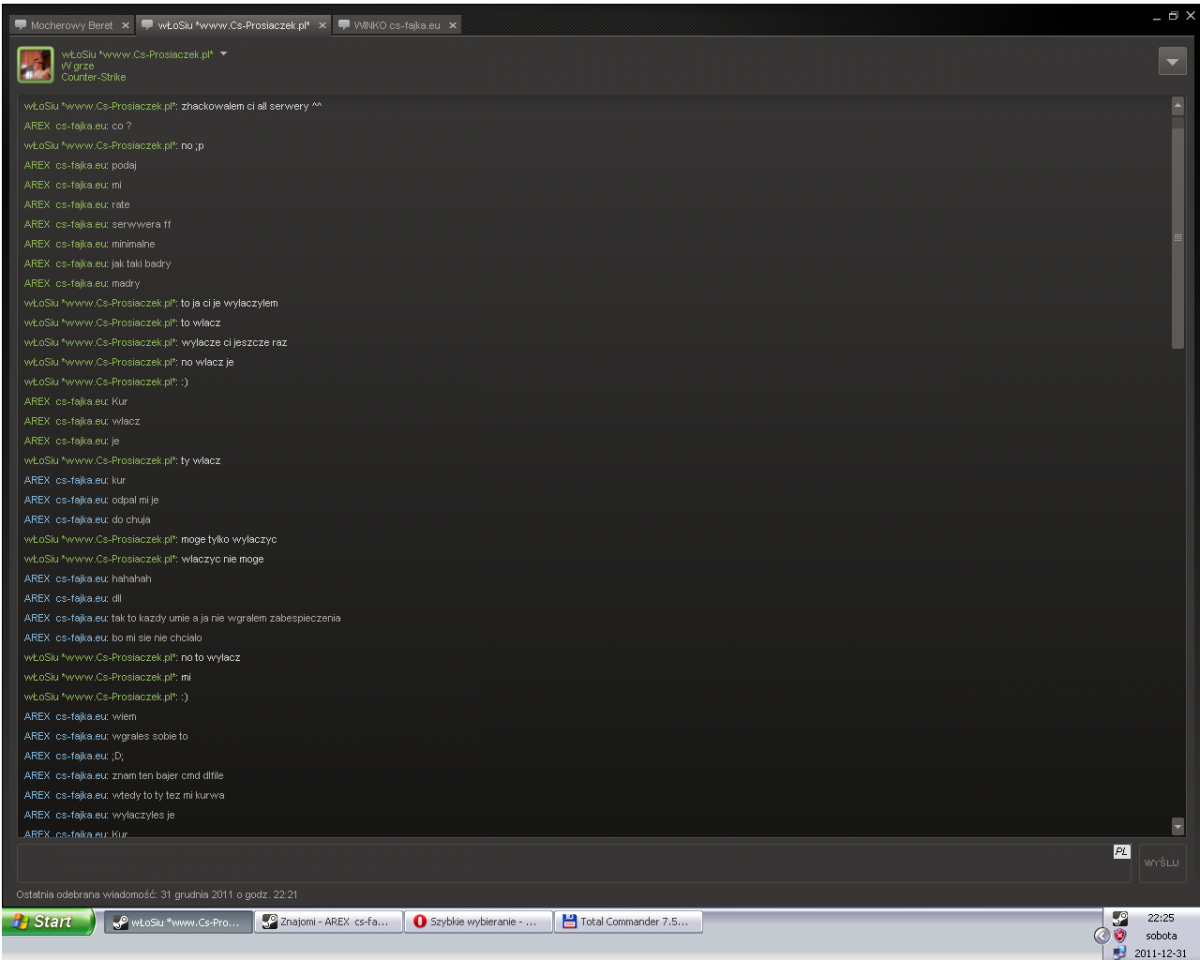This screenshot has height=960, width=1200.
Task: Select the wŁoSiu *www.Cs-Prosiaczek.pl* chat tab
Action: tap(235, 25)
